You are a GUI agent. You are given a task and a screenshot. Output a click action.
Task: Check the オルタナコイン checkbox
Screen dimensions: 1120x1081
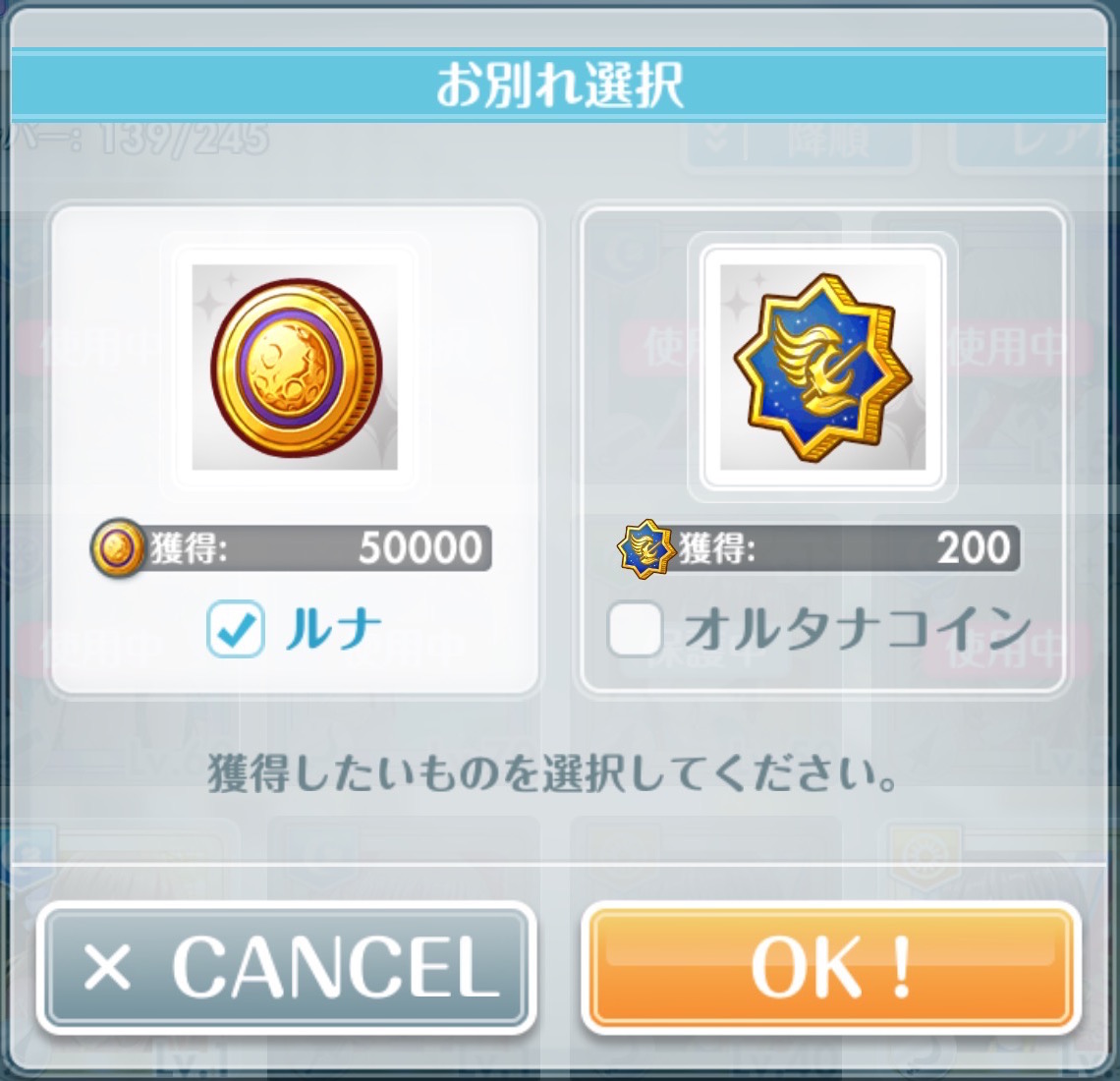[635, 630]
